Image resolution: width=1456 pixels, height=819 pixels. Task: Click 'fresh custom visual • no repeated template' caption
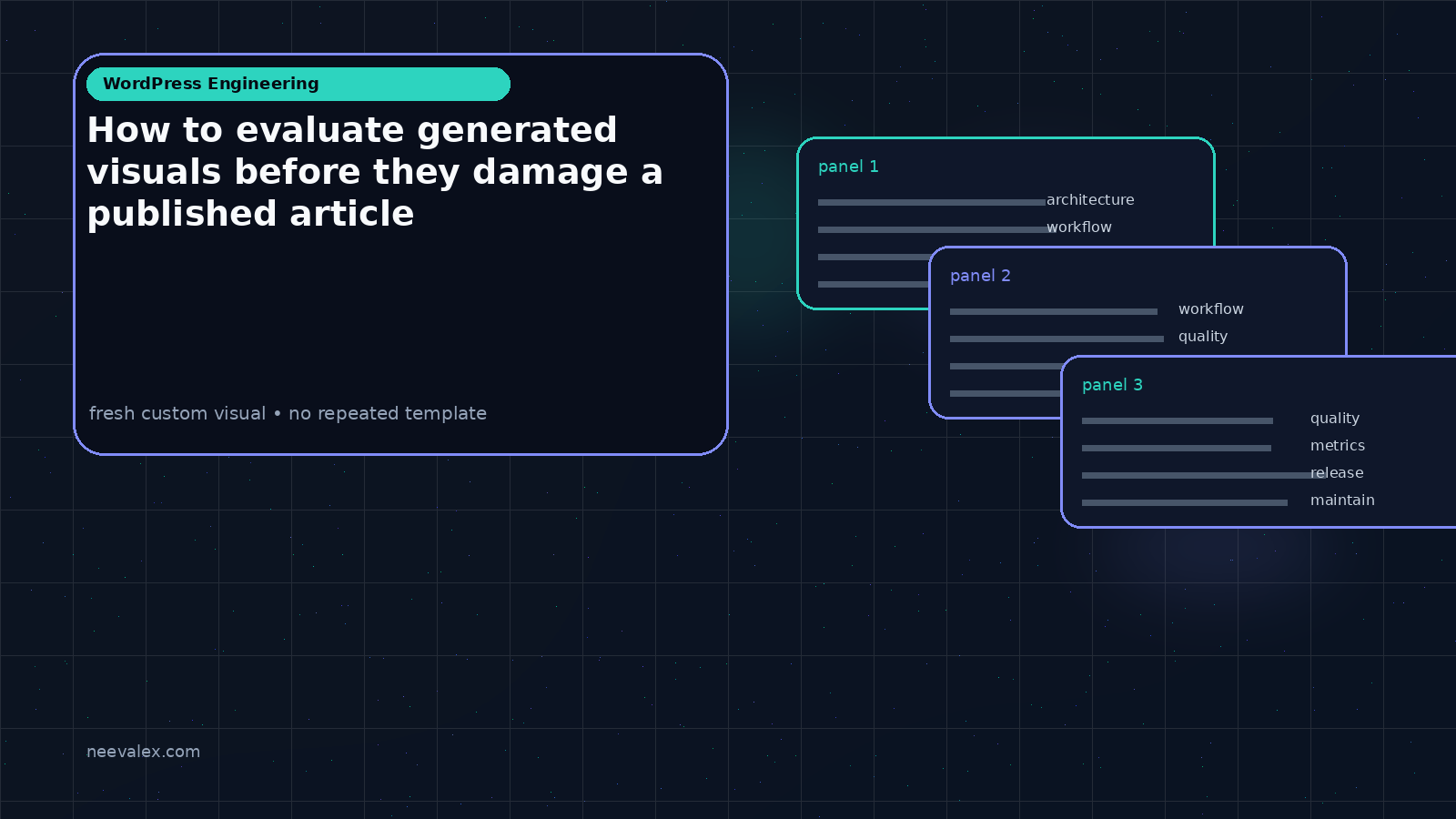(288, 413)
